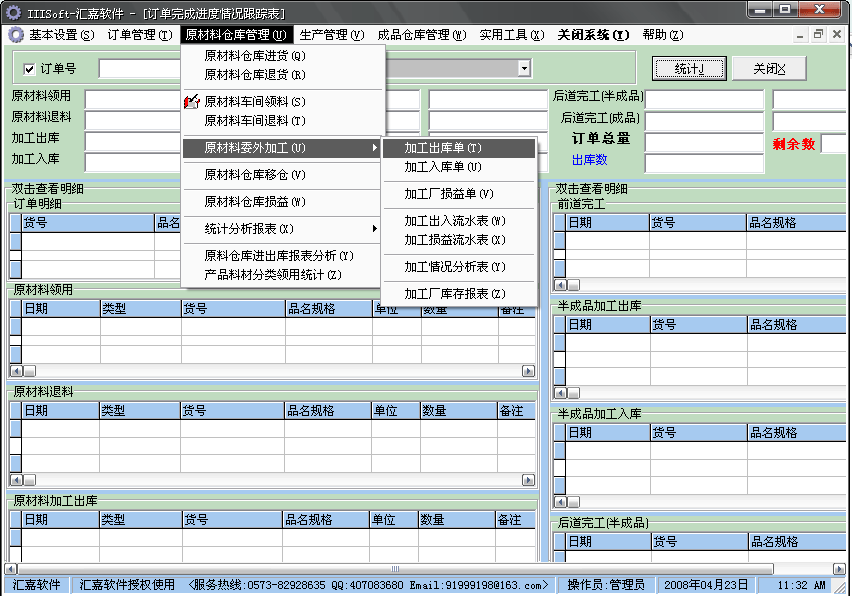
Task: Click the 关闭 button
Action: 769,68
